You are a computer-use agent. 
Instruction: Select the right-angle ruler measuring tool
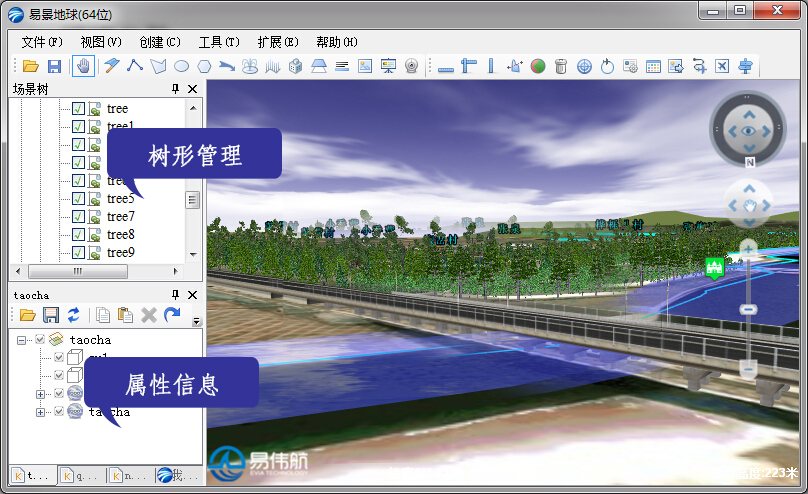click(x=468, y=66)
